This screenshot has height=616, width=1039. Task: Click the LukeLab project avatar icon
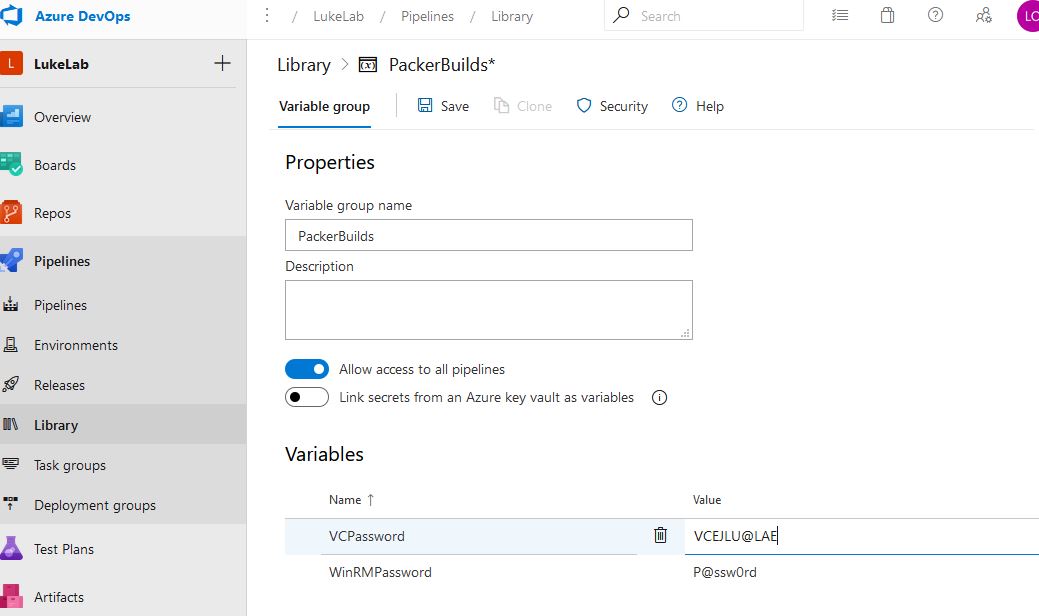click(x=11, y=64)
